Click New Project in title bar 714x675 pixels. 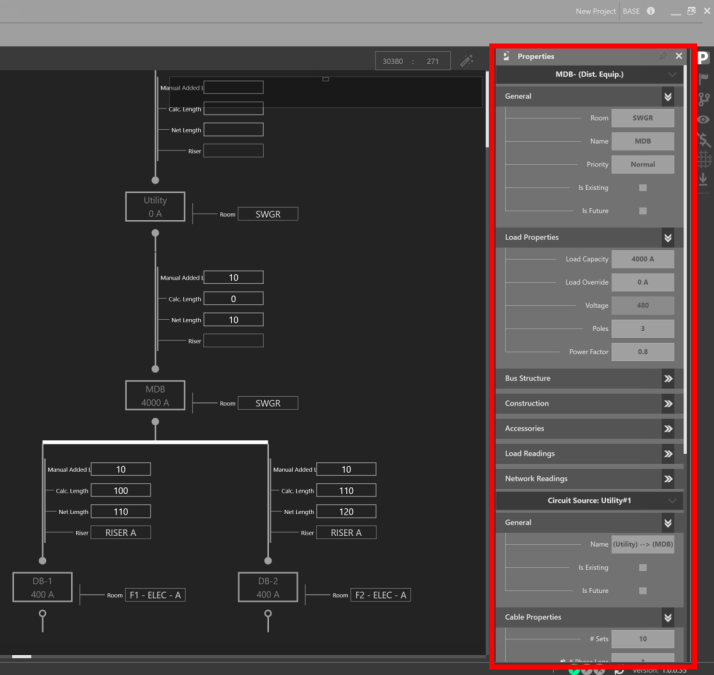595,11
